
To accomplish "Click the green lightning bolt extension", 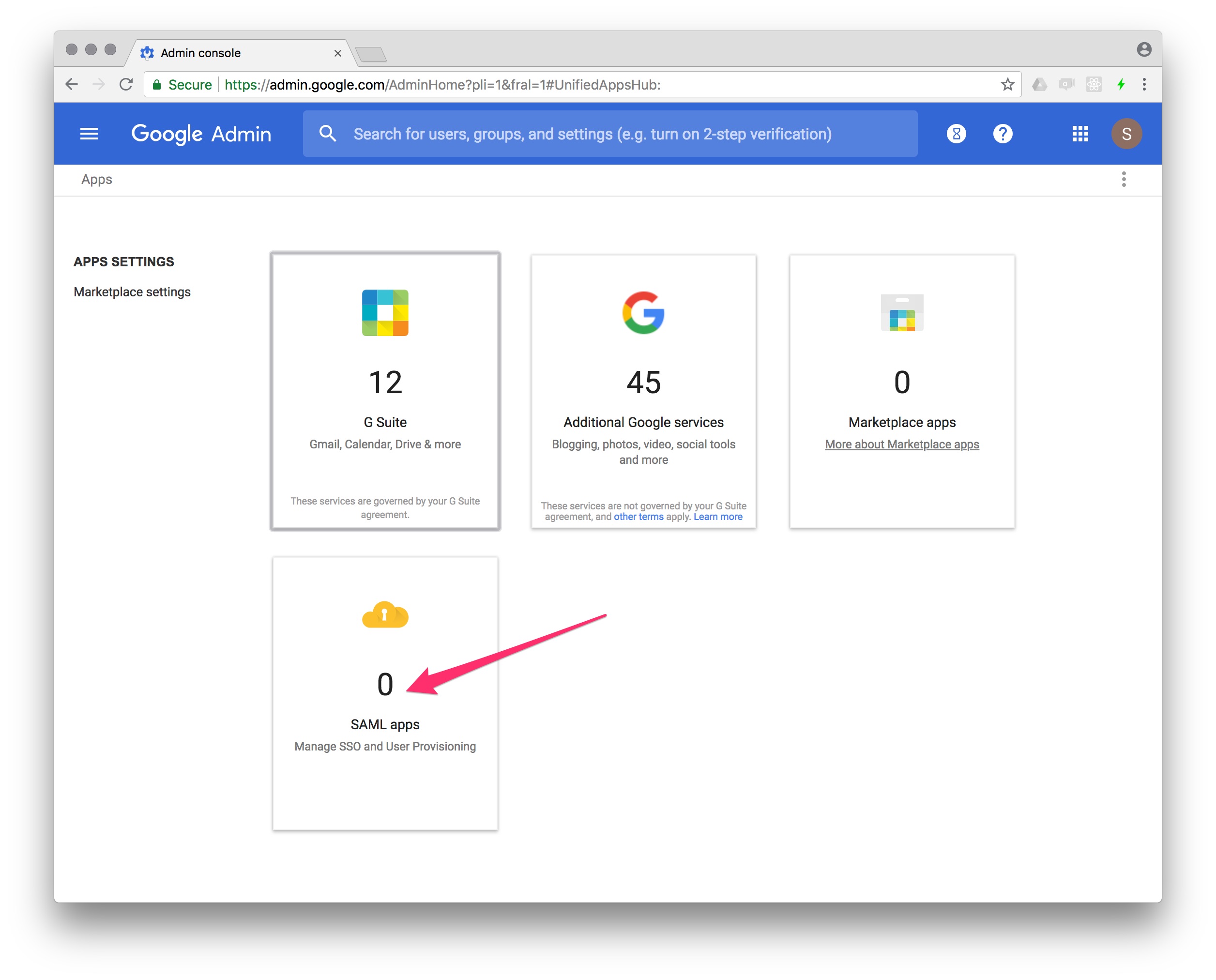I will (1121, 85).
